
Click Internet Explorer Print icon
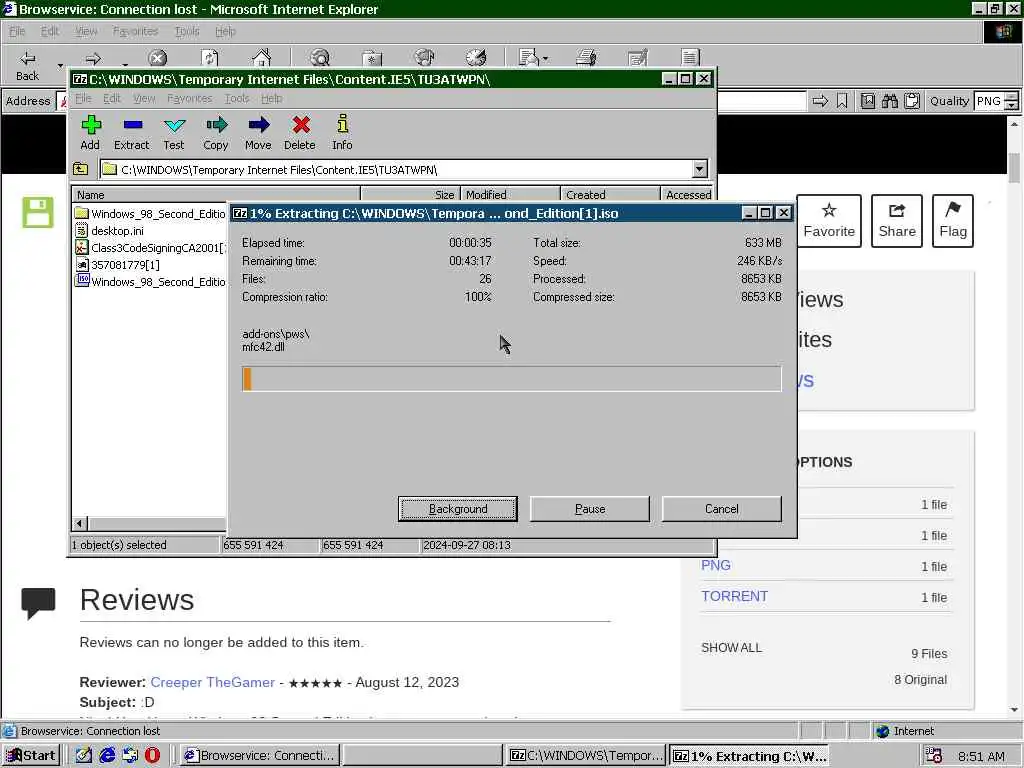[586, 59]
